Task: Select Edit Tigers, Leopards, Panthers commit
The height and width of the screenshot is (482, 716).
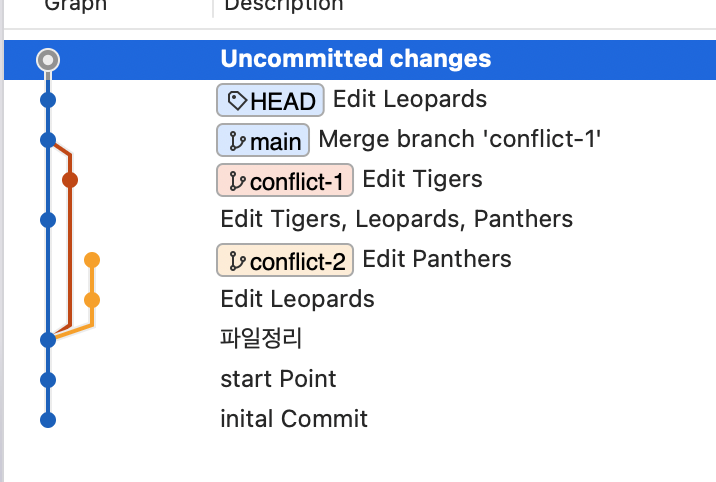Action: pyautogui.click(x=396, y=219)
